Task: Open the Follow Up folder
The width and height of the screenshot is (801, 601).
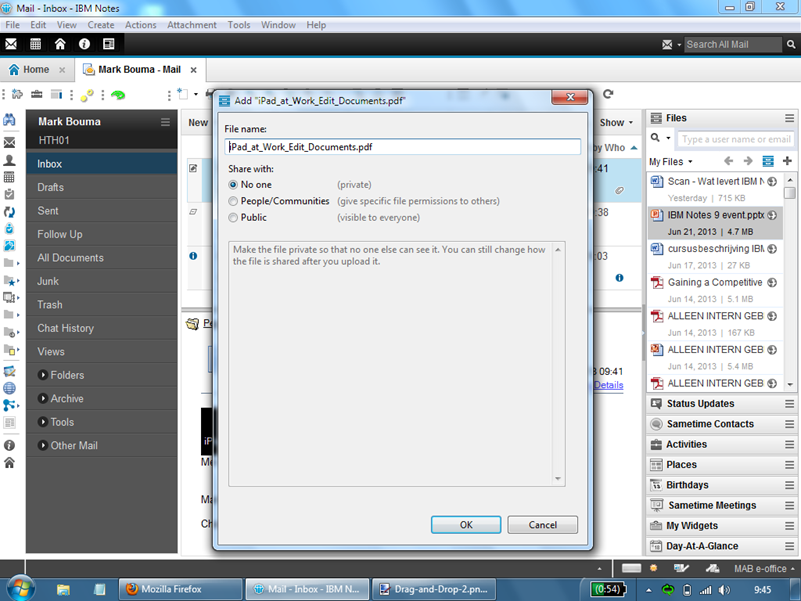Action: click(x=102, y=235)
